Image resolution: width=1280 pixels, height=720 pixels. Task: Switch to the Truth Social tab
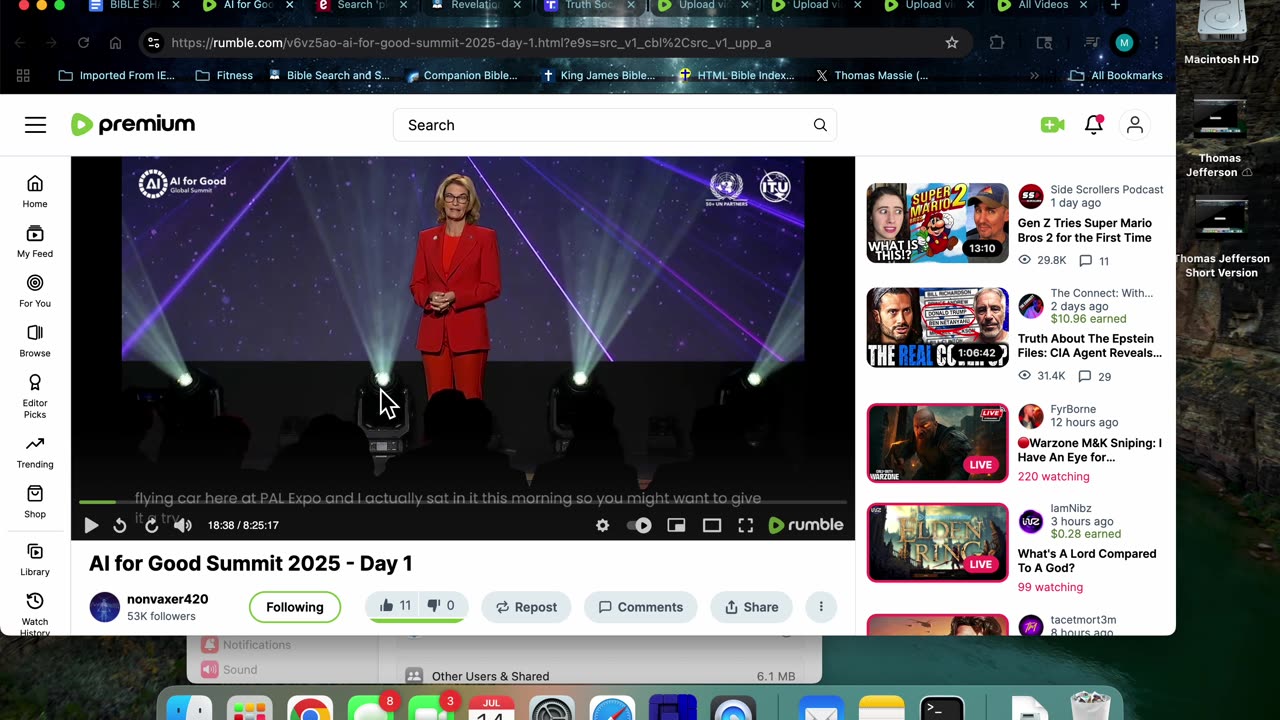[x=590, y=5]
